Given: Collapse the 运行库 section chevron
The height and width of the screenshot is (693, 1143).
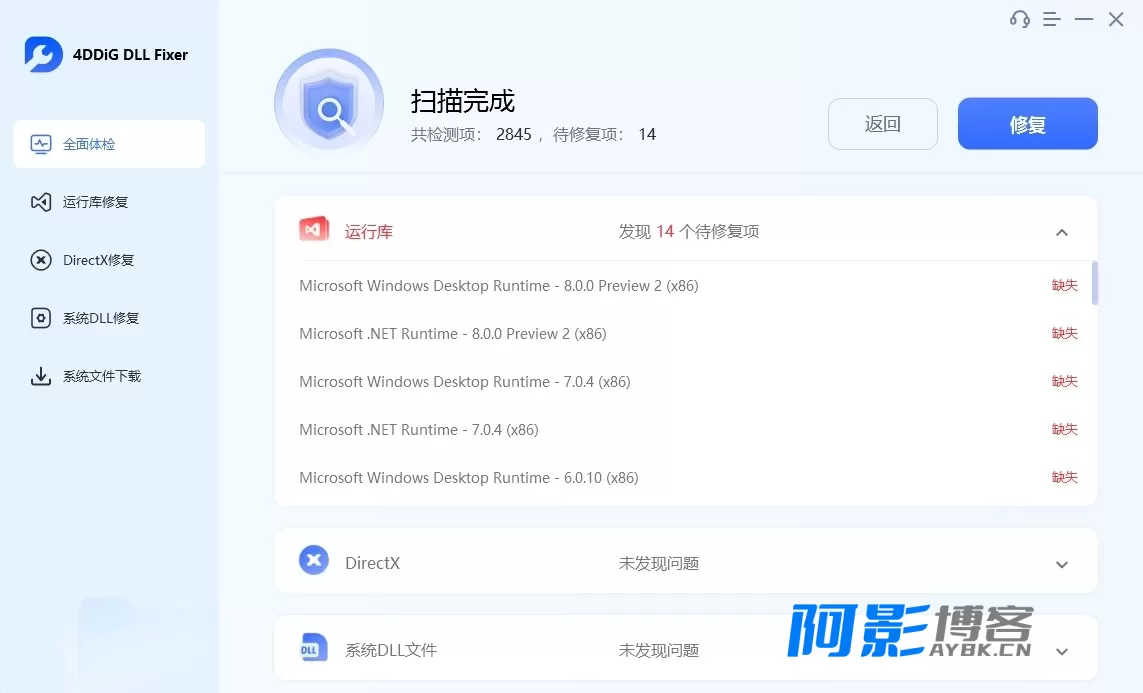Looking at the screenshot, I should [1062, 232].
